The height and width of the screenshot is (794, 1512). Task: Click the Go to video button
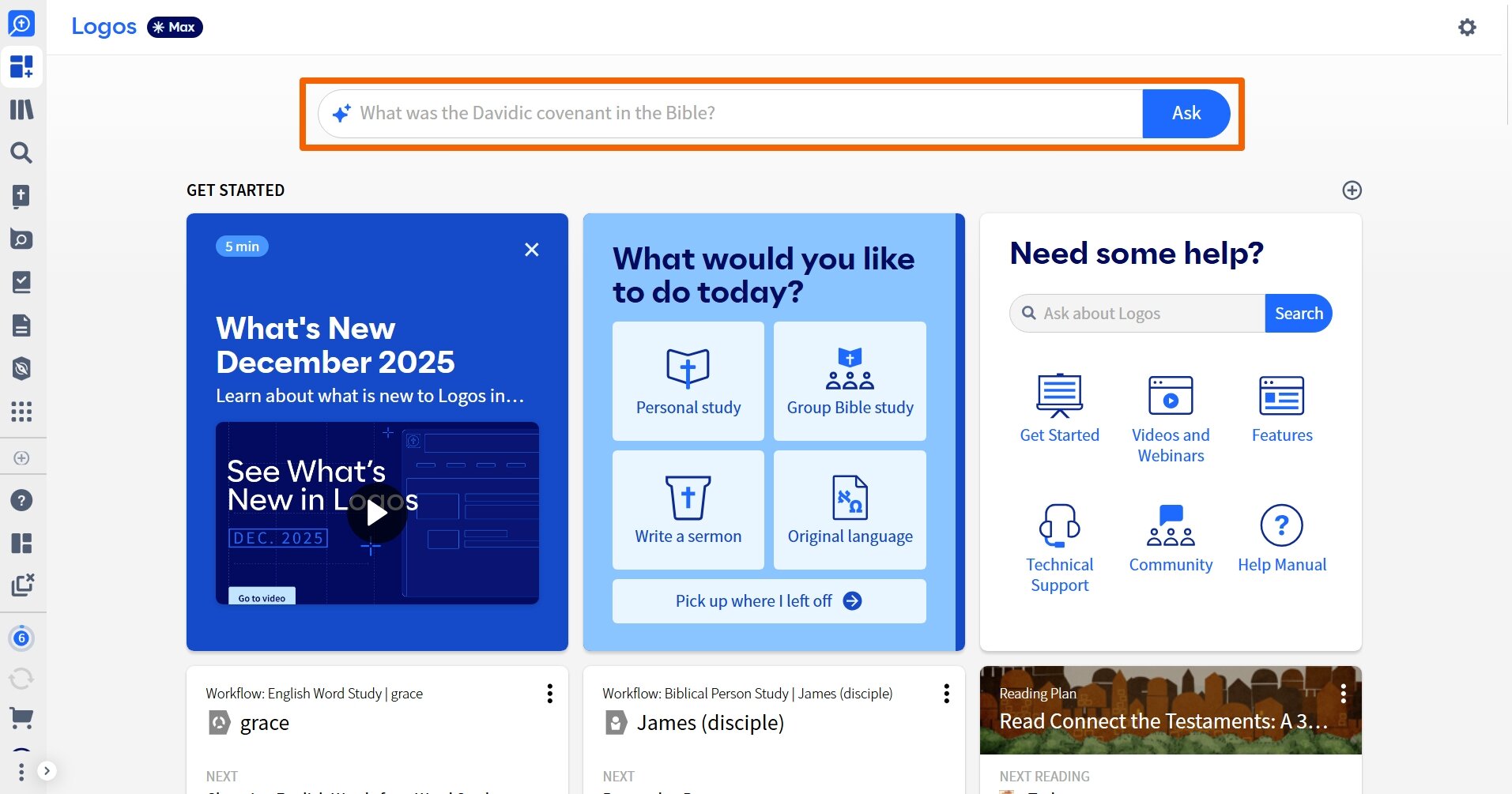pos(262,598)
